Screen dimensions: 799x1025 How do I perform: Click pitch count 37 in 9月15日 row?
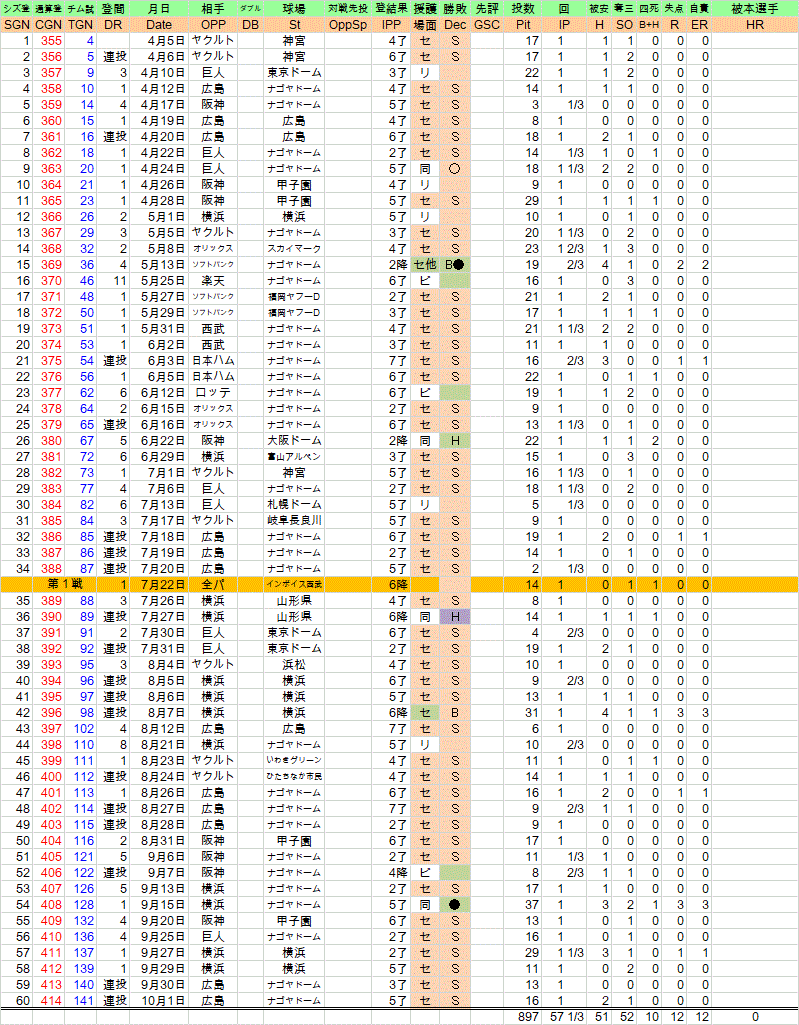tap(532, 905)
